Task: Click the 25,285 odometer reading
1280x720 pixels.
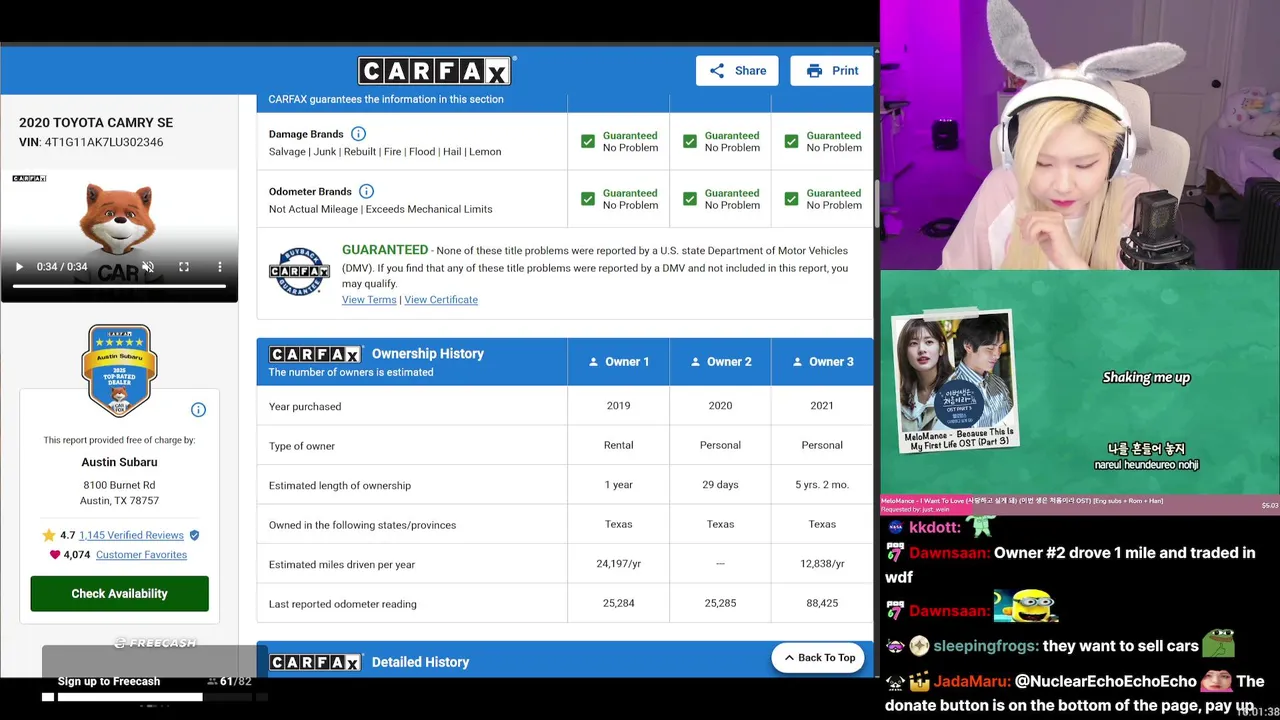Action: click(720, 603)
